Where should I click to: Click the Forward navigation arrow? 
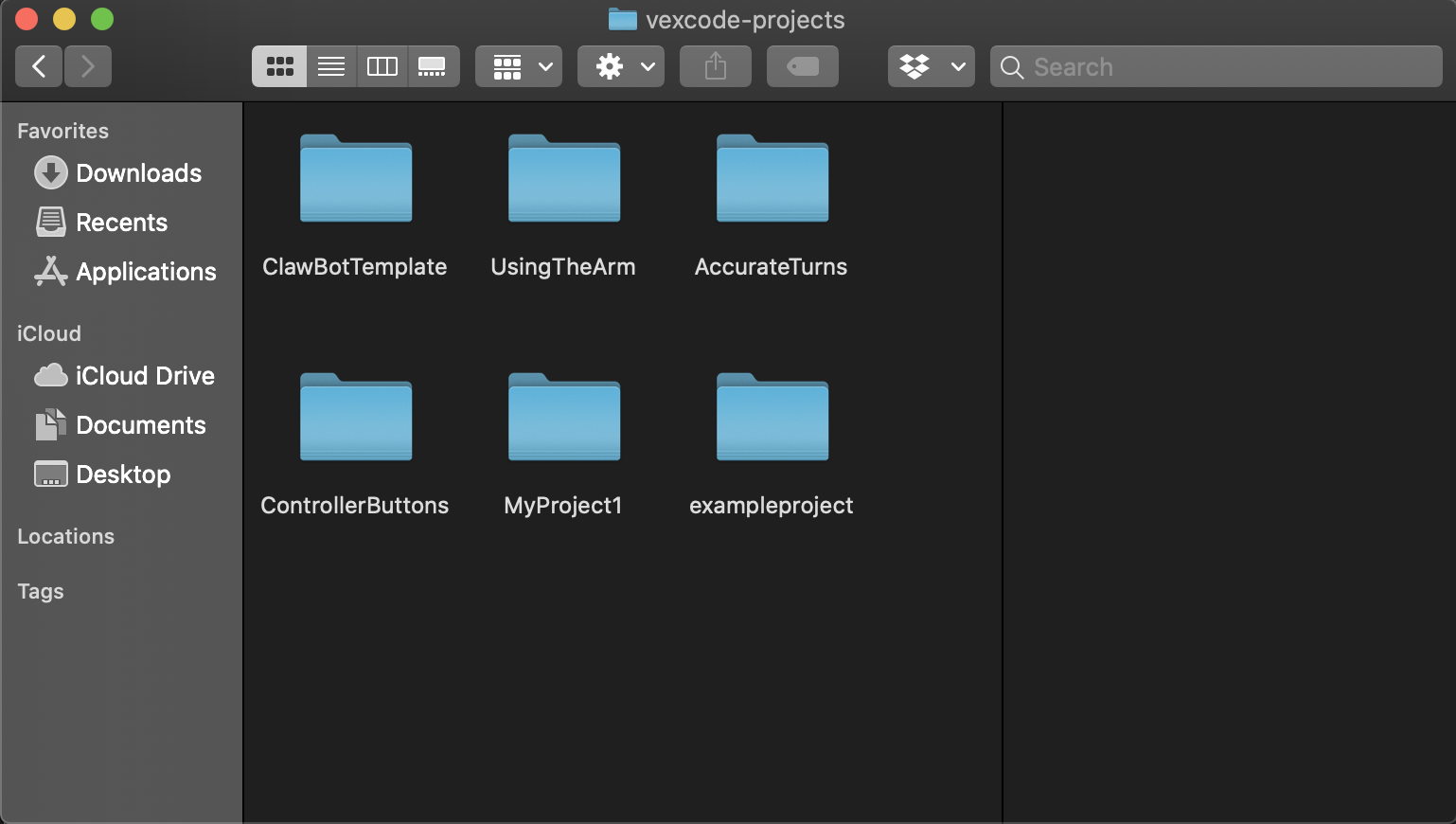point(88,66)
